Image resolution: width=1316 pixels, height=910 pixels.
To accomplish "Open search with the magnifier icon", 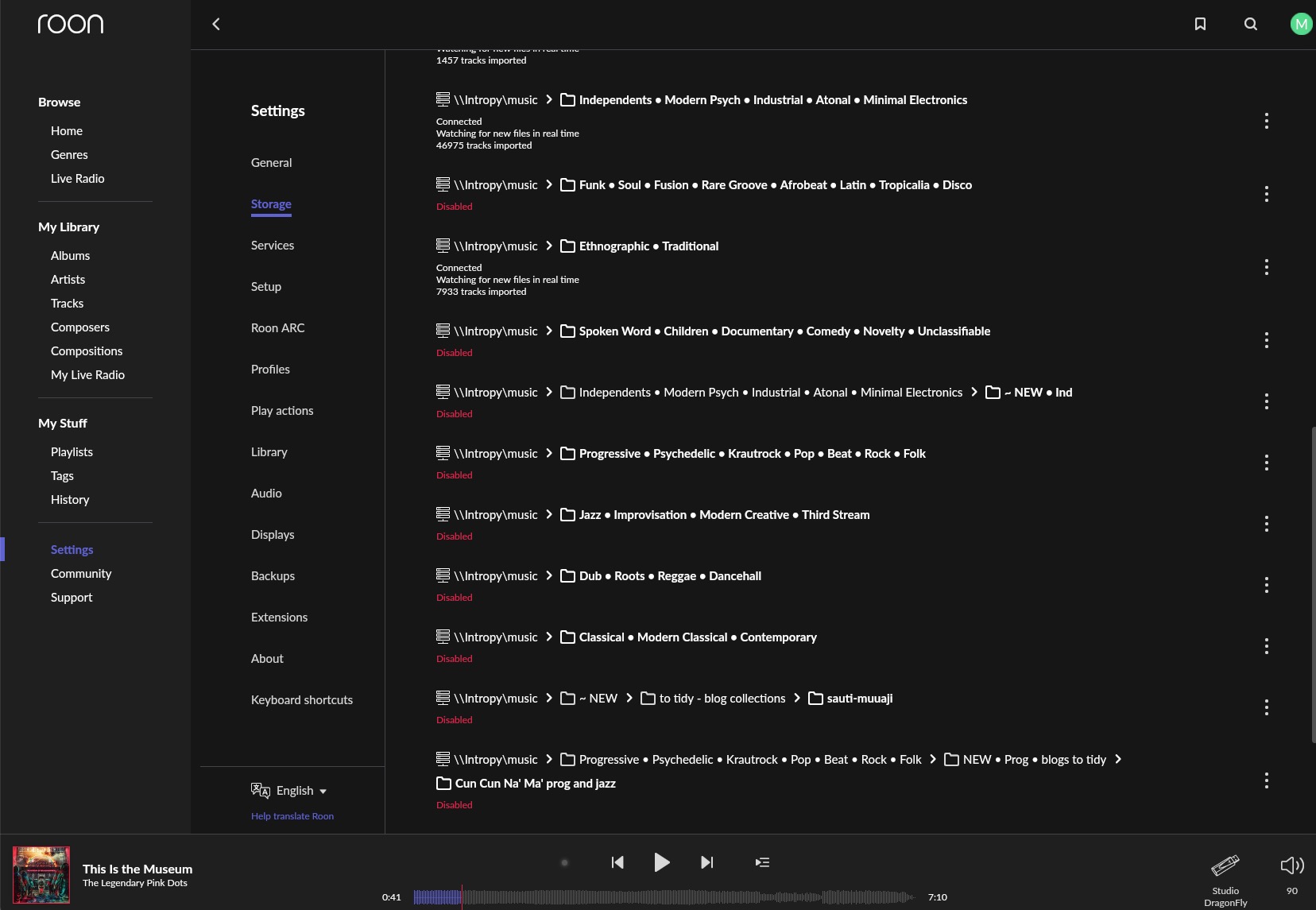I will (1250, 24).
